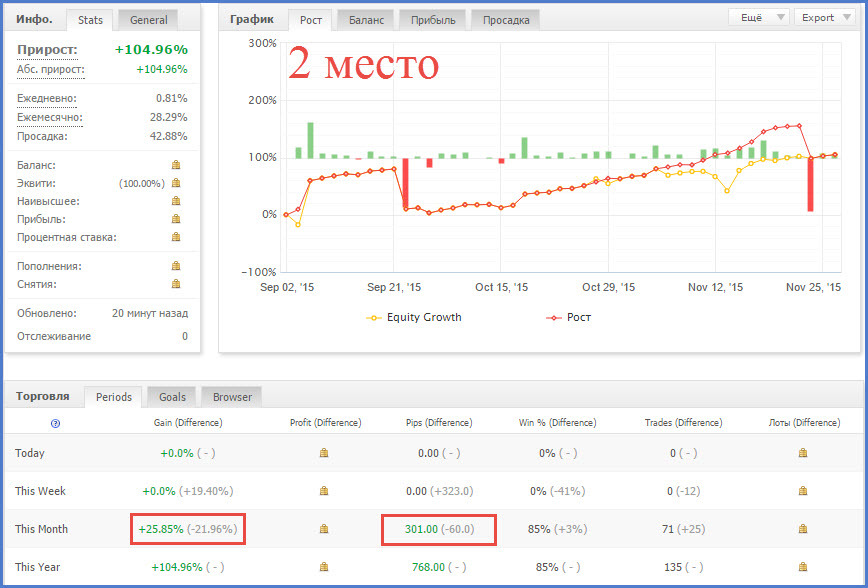Click the Абс. прирост label link
The width and height of the screenshot is (868, 588).
click(50, 69)
